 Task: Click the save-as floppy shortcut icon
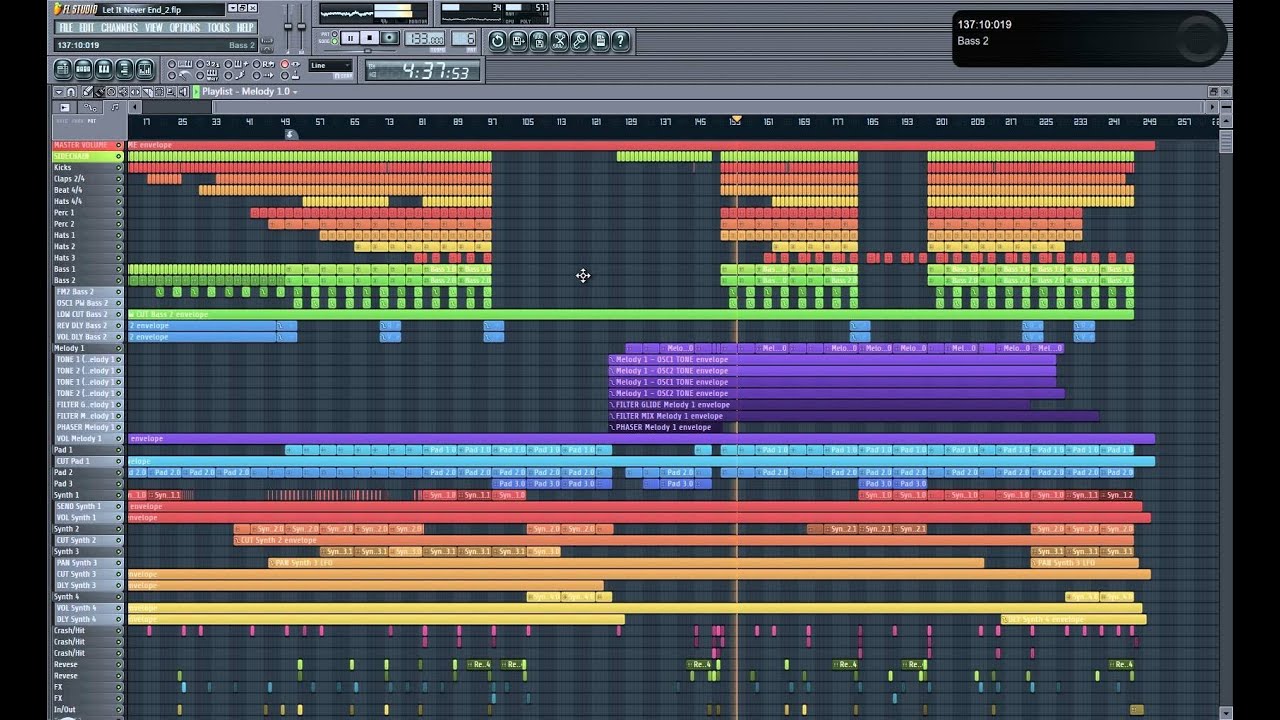(518, 41)
